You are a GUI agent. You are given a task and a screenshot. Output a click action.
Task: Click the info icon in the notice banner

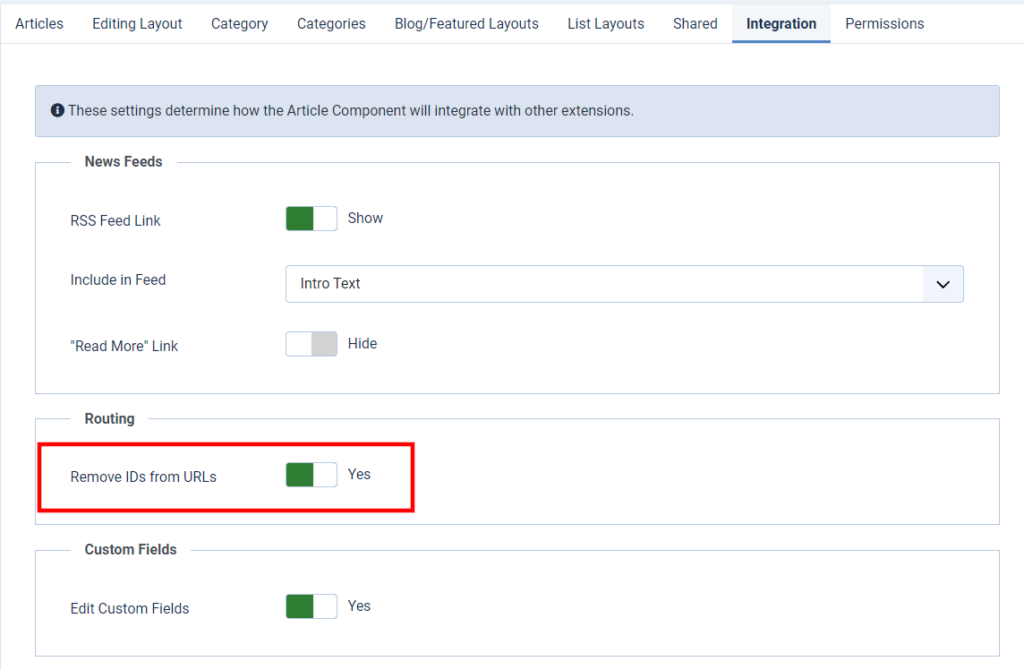point(57,110)
